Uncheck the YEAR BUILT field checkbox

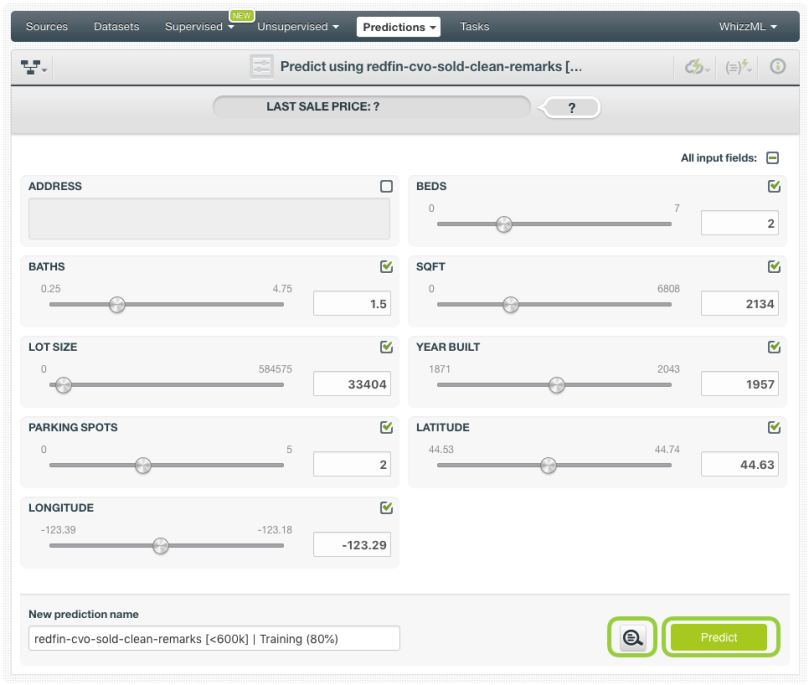(x=774, y=347)
